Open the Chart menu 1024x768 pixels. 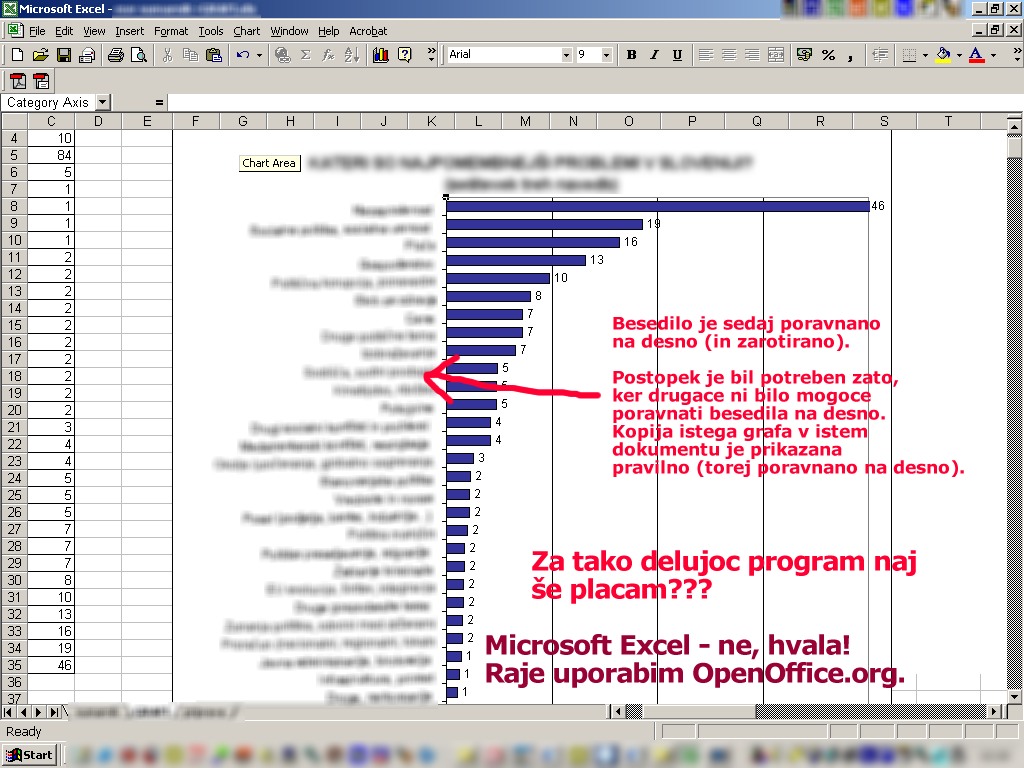click(x=246, y=31)
